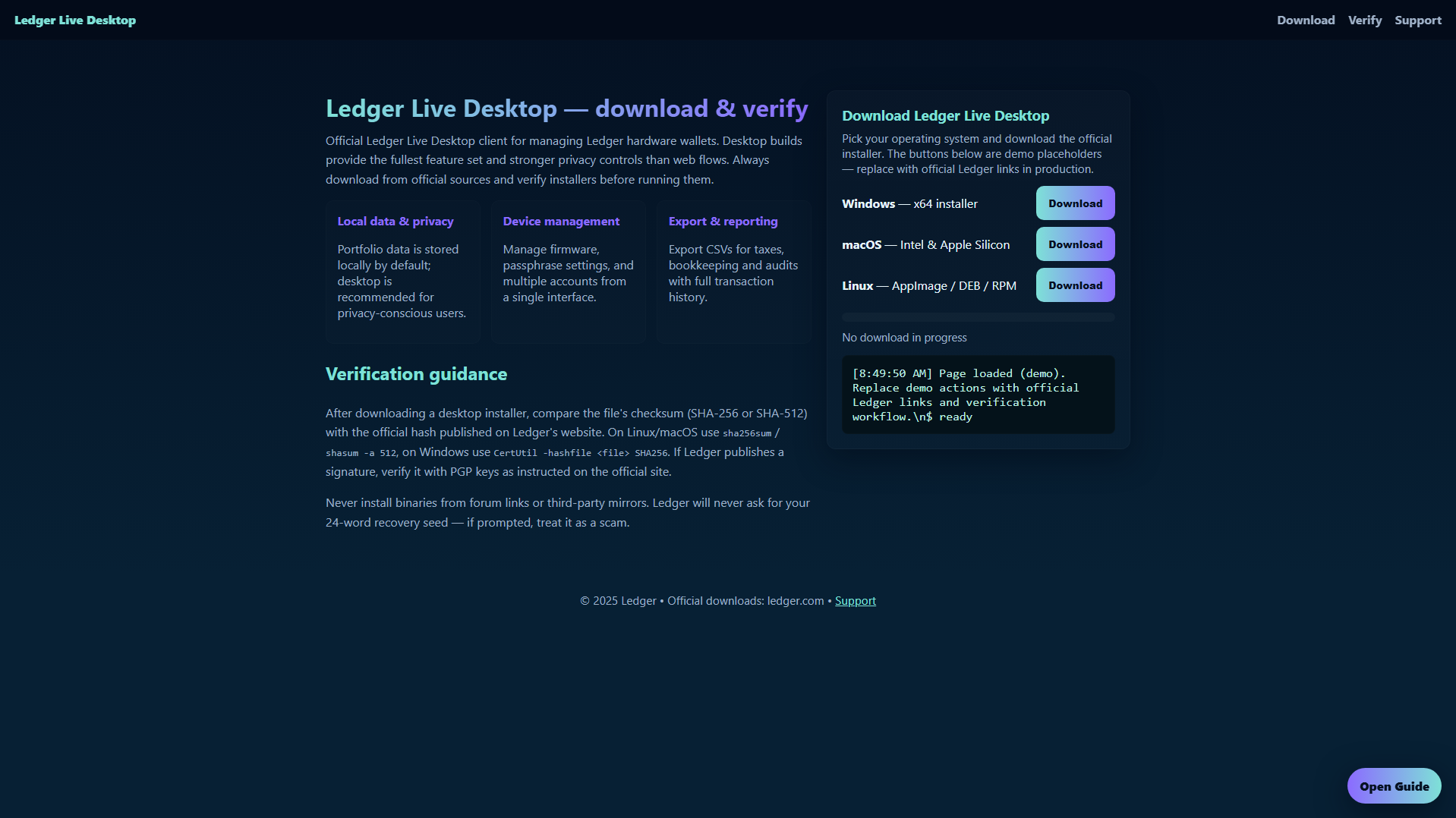Download the macOS Intel & Apple Silicon build
1456x818 pixels.
point(1075,244)
